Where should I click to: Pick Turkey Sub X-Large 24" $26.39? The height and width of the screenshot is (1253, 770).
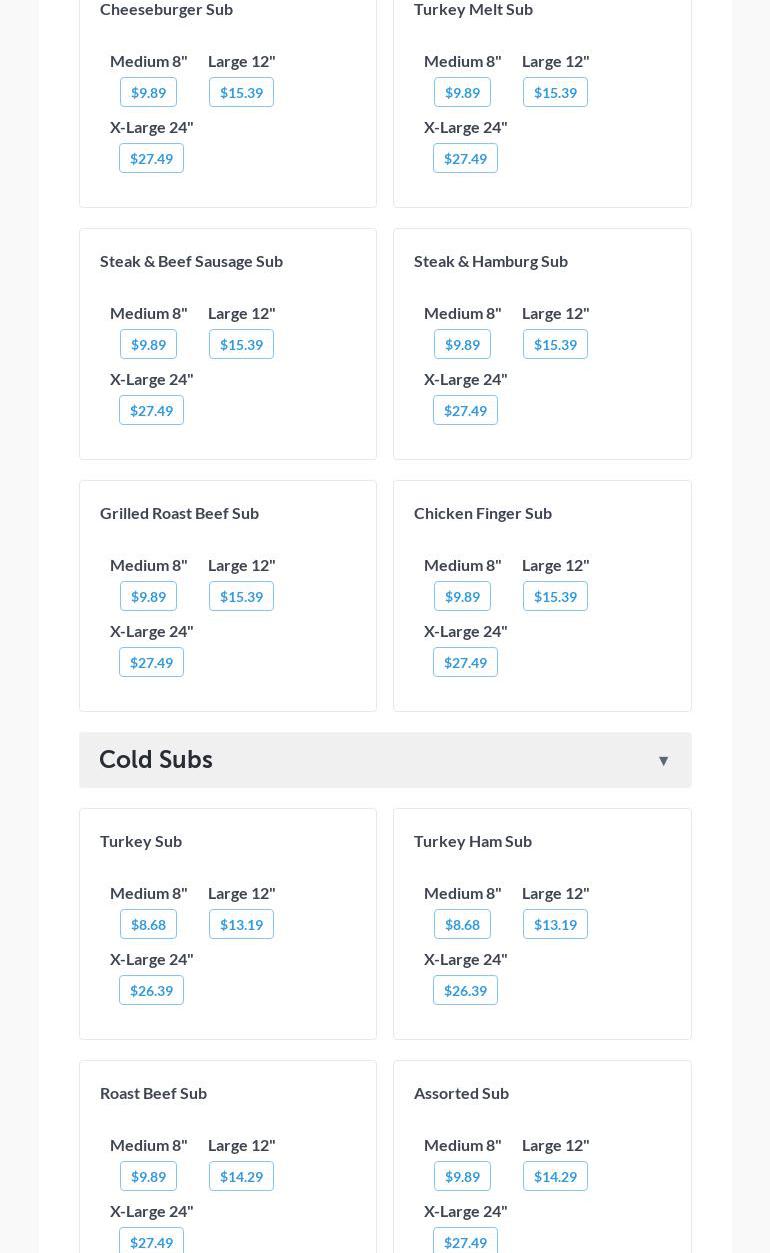[x=151, y=991]
